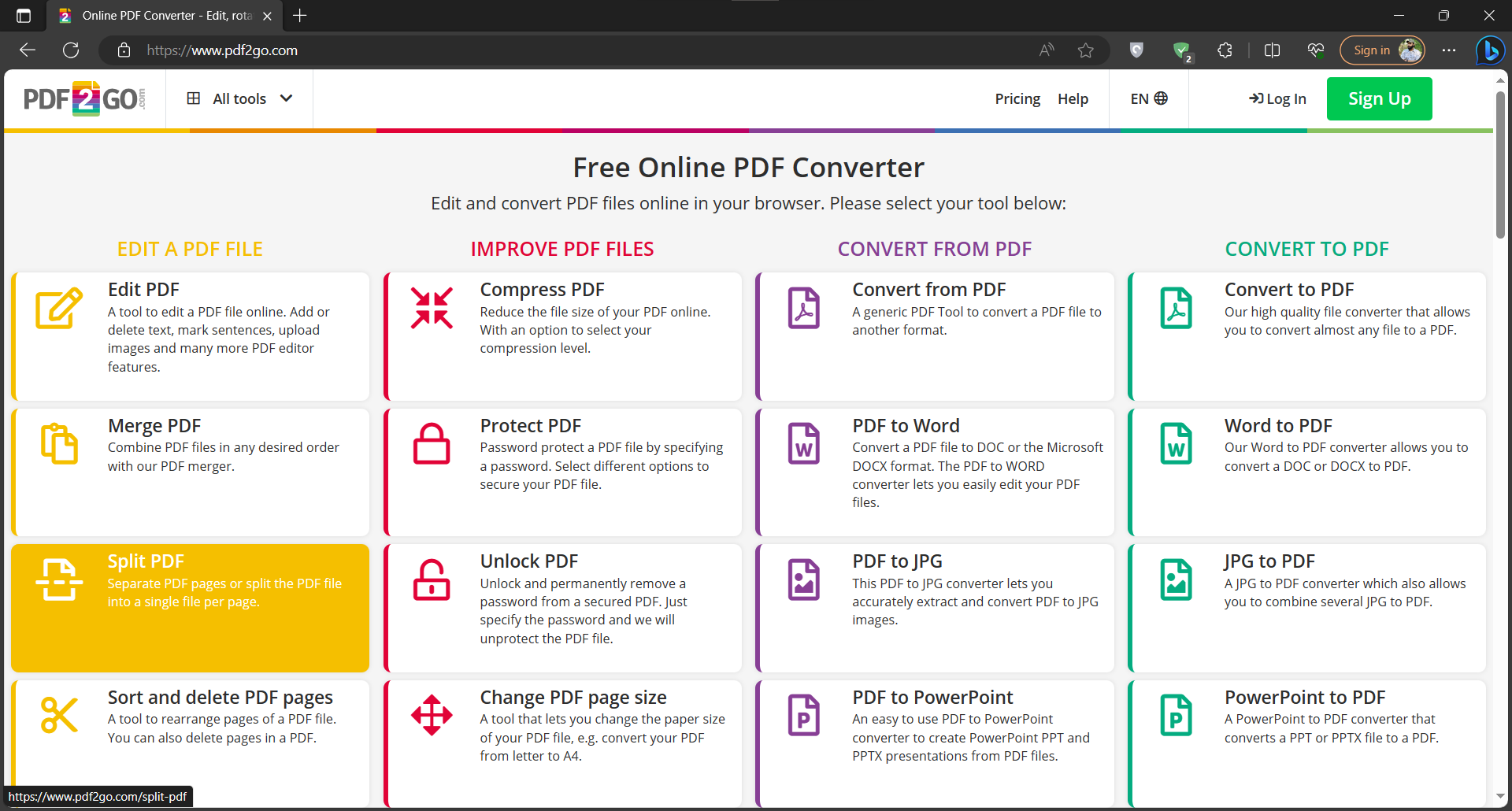Open the highlighted Split PDF tile
Image resolution: width=1512 pixels, height=811 pixels.
pyautogui.click(x=190, y=608)
